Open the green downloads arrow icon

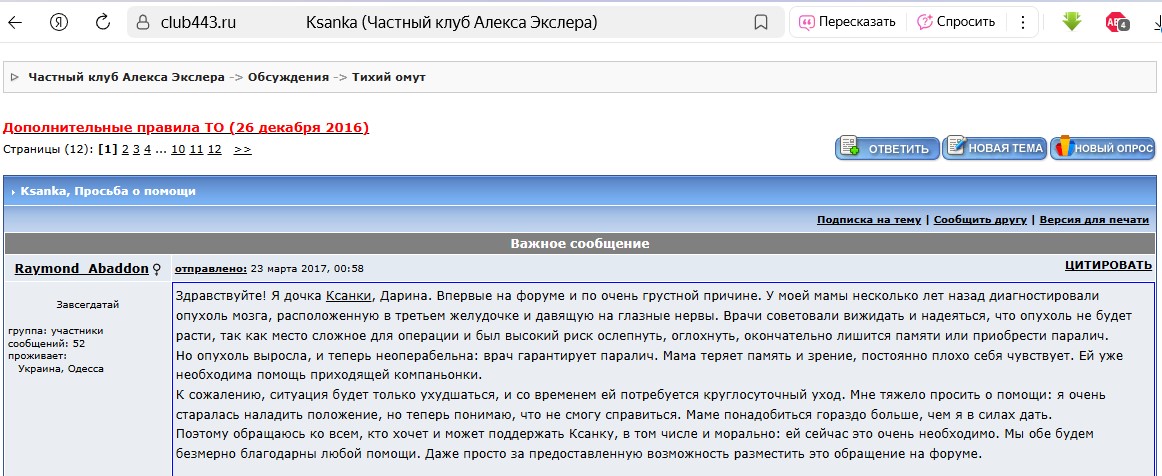(1072, 21)
